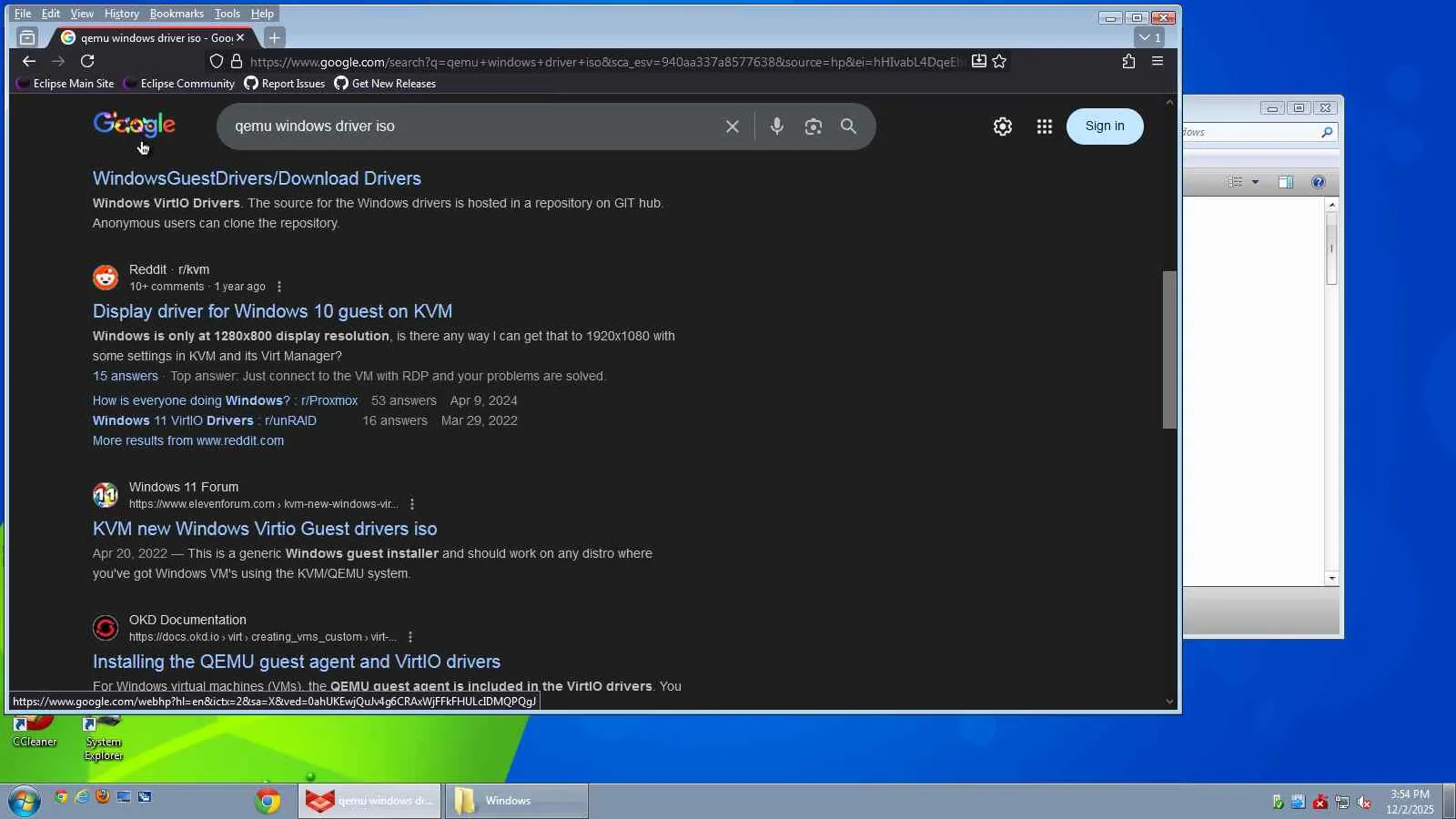Click the muted volume tray icon
This screenshot has height=819, width=1456.
point(1364,802)
